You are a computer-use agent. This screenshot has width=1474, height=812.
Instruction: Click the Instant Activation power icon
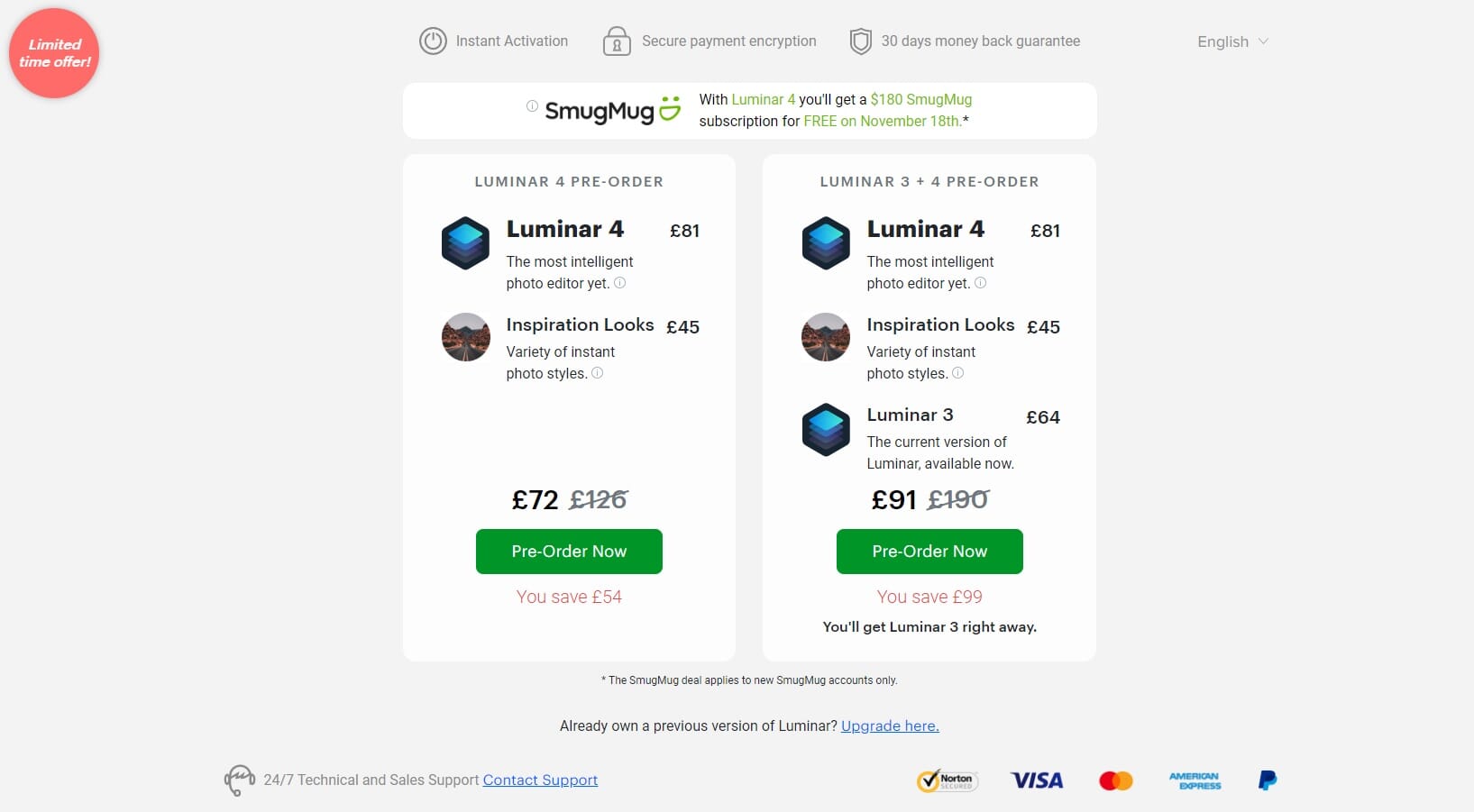(433, 41)
